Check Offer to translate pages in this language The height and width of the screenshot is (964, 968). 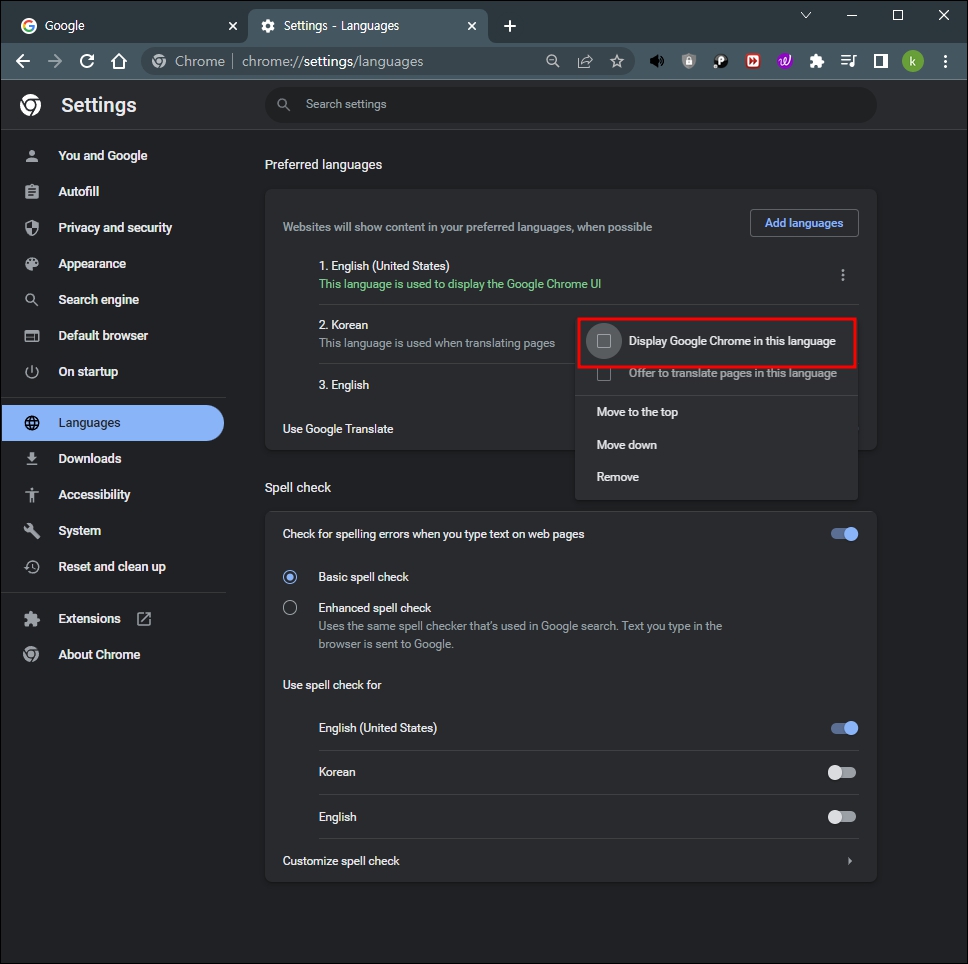click(x=604, y=373)
